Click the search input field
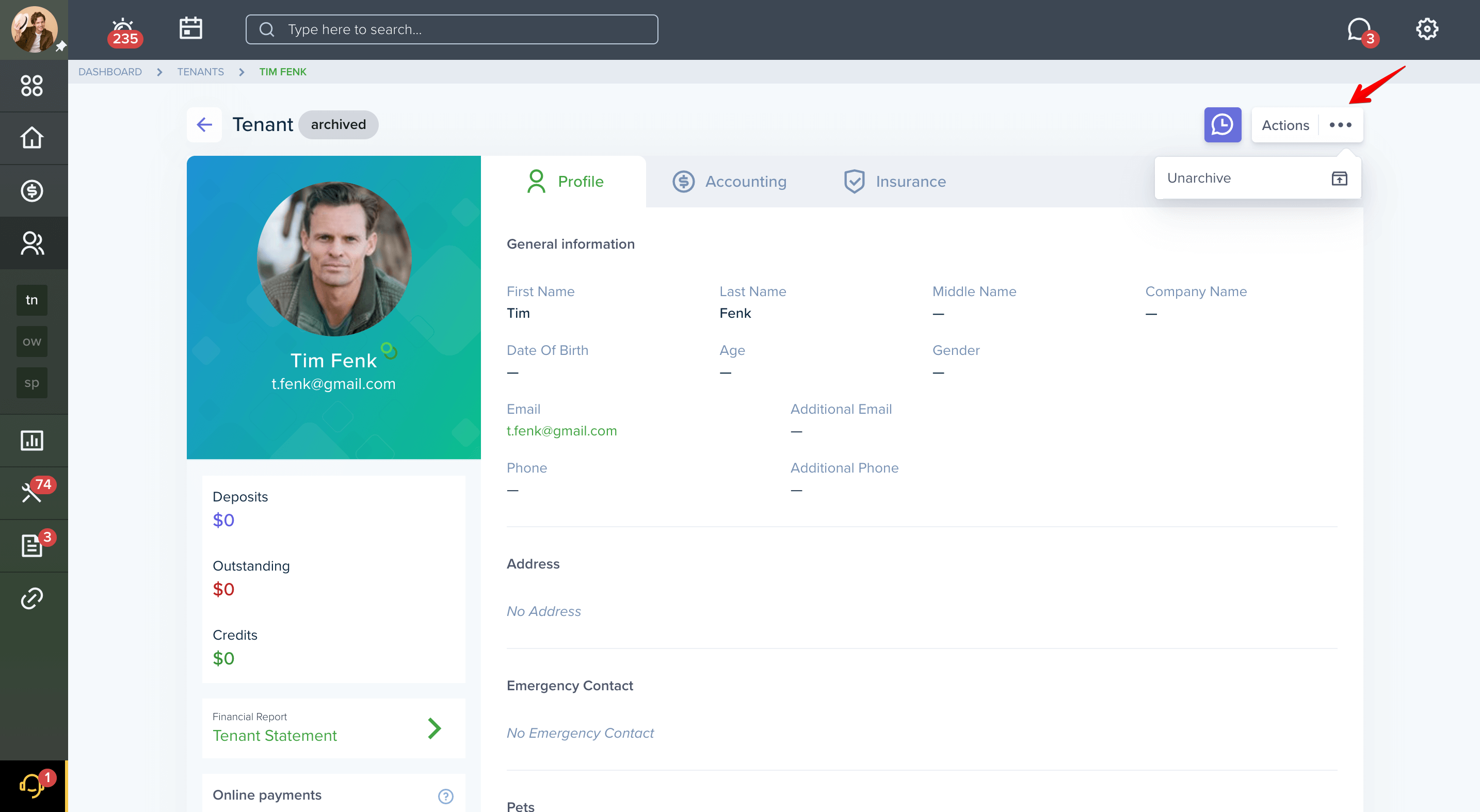The height and width of the screenshot is (812, 1480). [452, 29]
